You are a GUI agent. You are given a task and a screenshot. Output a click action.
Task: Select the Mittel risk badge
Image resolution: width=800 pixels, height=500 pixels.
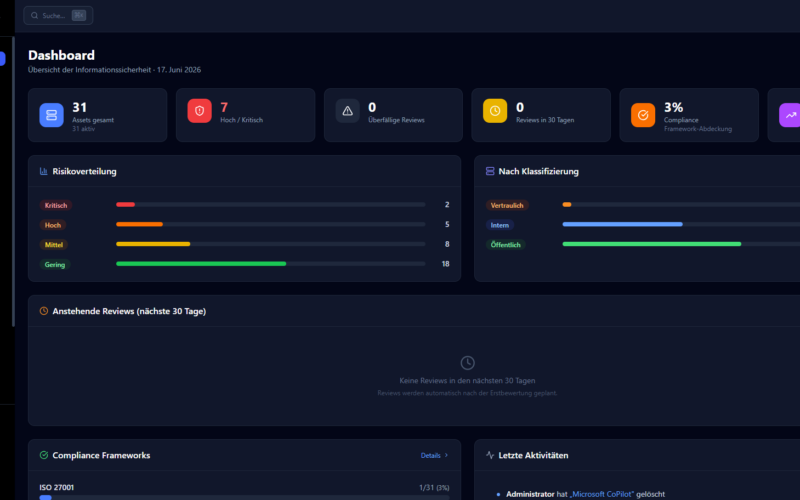point(54,245)
